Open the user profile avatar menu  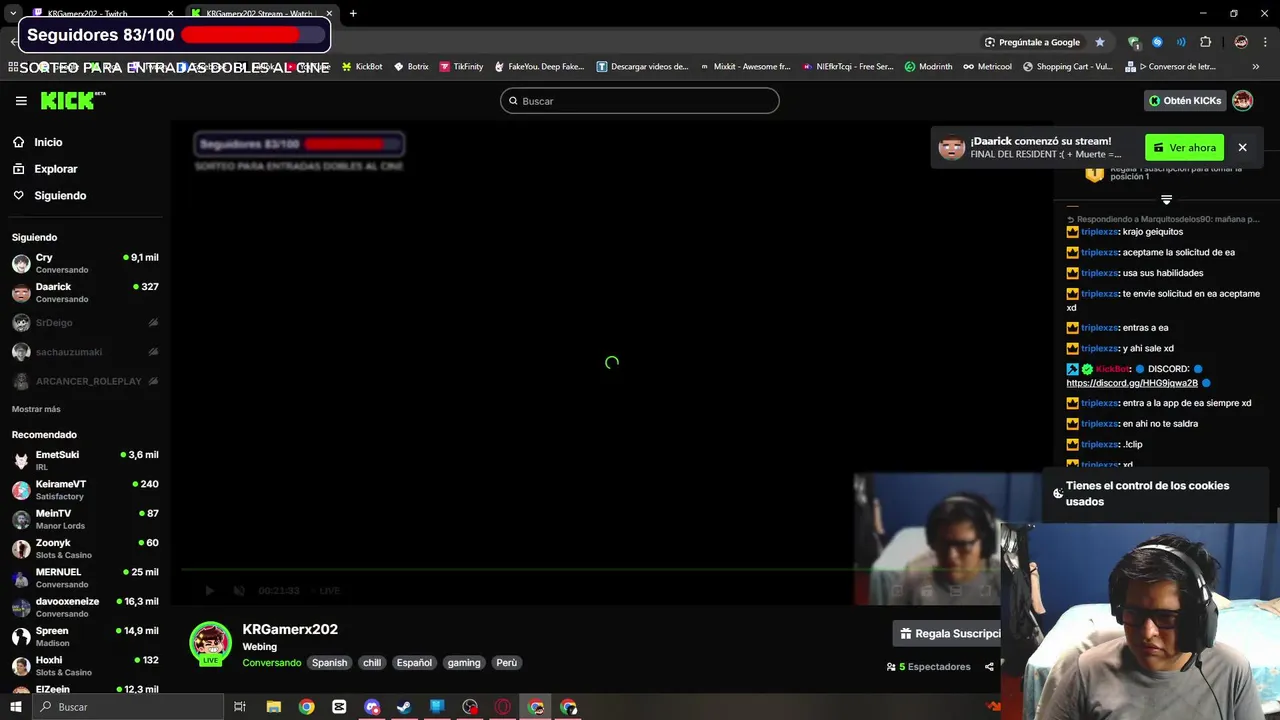coord(1242,101)
